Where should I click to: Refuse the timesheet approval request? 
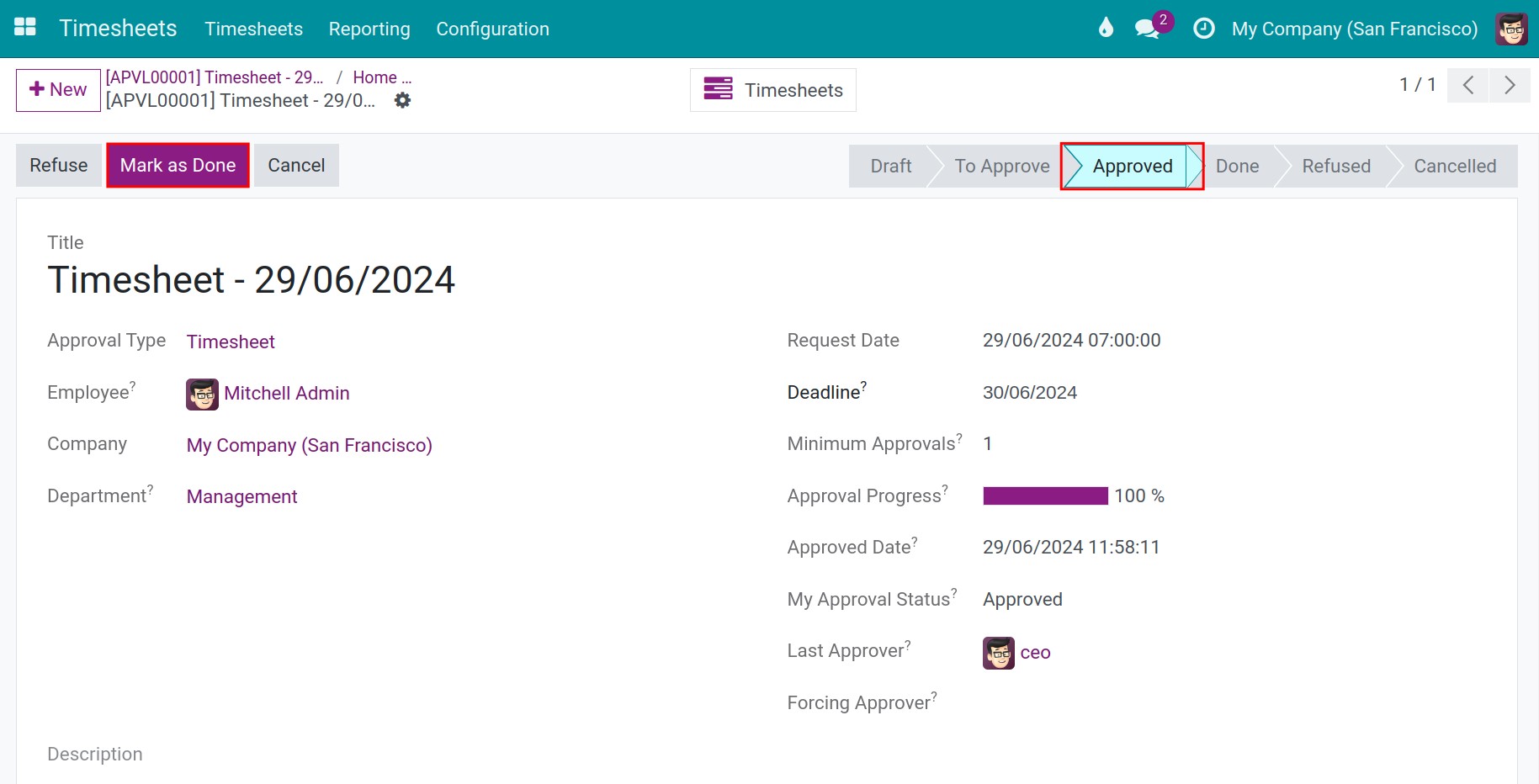click(x=59, y=165)
